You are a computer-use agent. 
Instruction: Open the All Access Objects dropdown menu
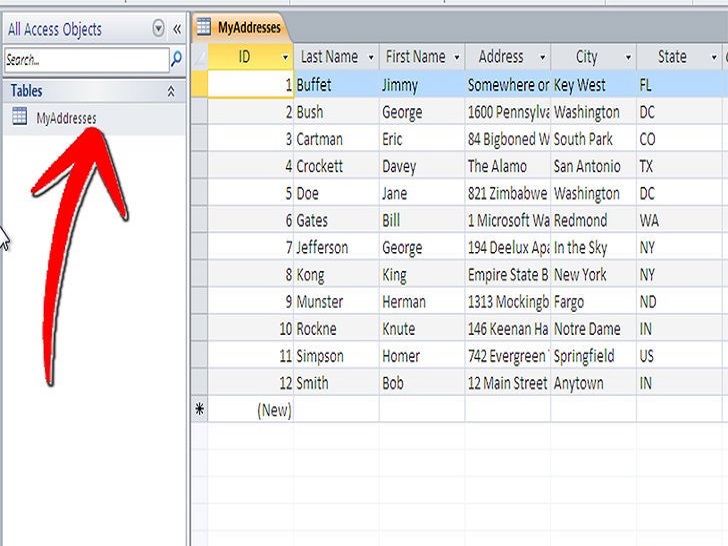pos(158,29)
